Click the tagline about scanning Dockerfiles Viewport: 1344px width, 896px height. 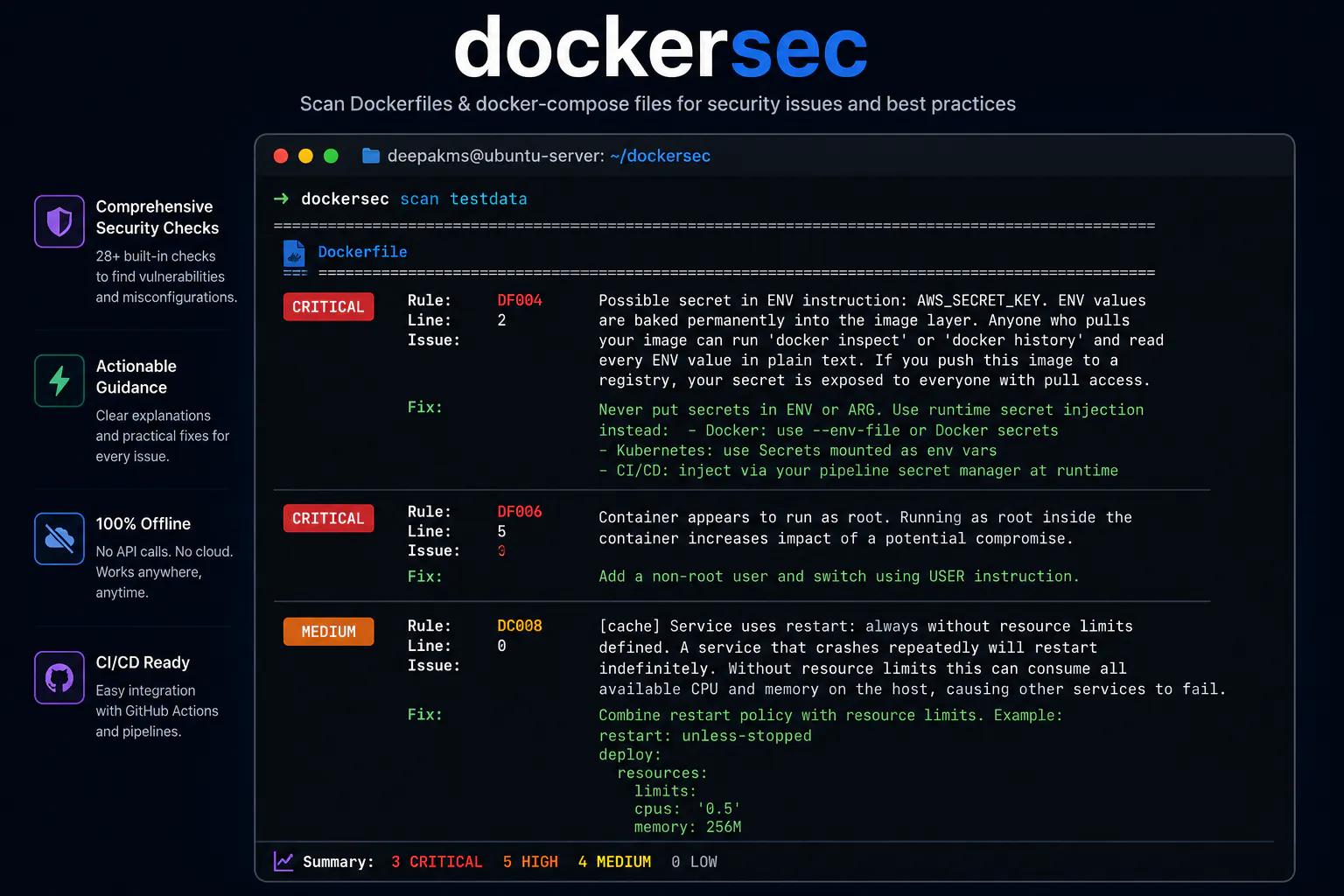[x=658, y=104]
